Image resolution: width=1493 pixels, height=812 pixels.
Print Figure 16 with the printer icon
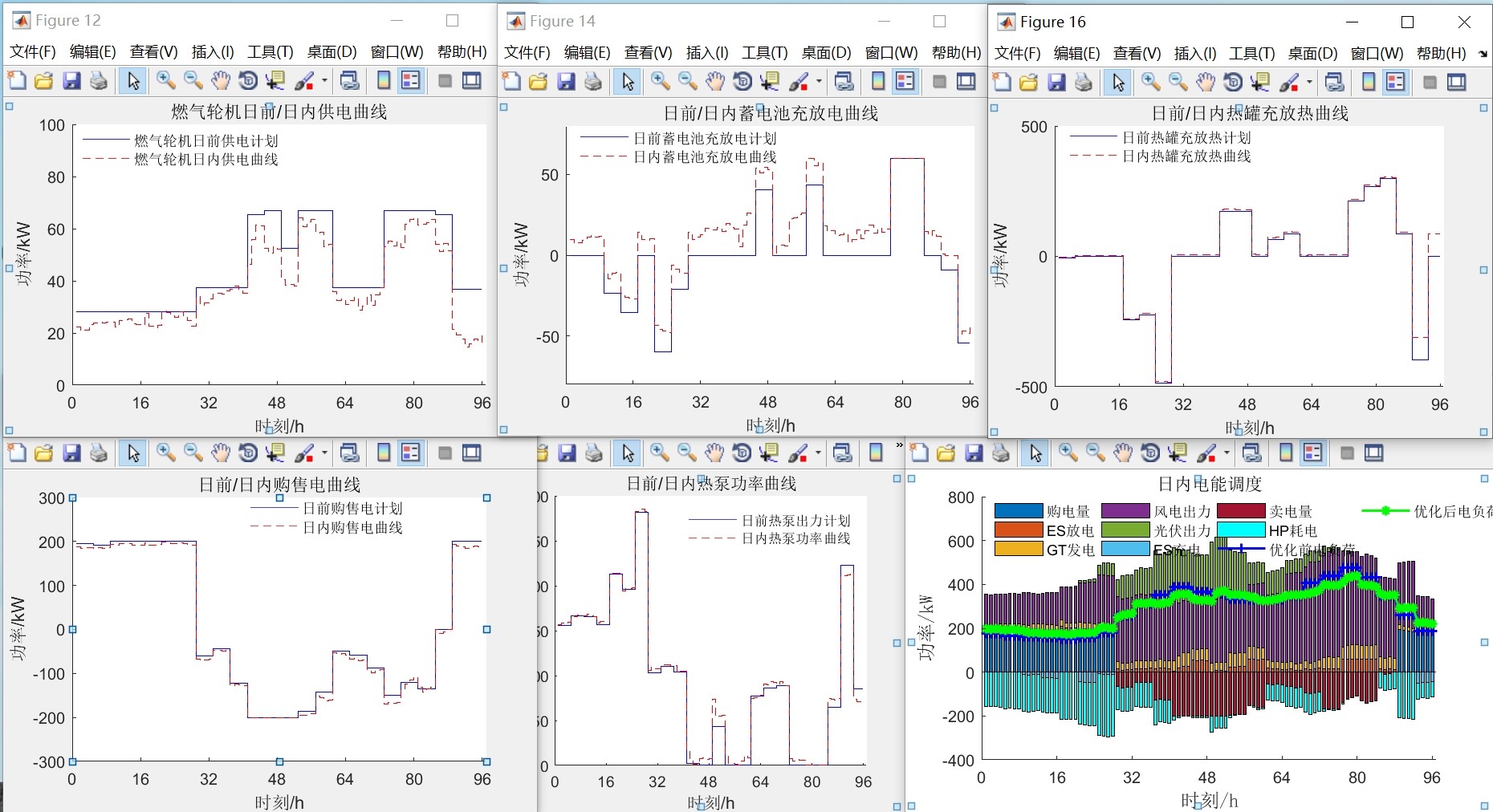coord(1084,82)
